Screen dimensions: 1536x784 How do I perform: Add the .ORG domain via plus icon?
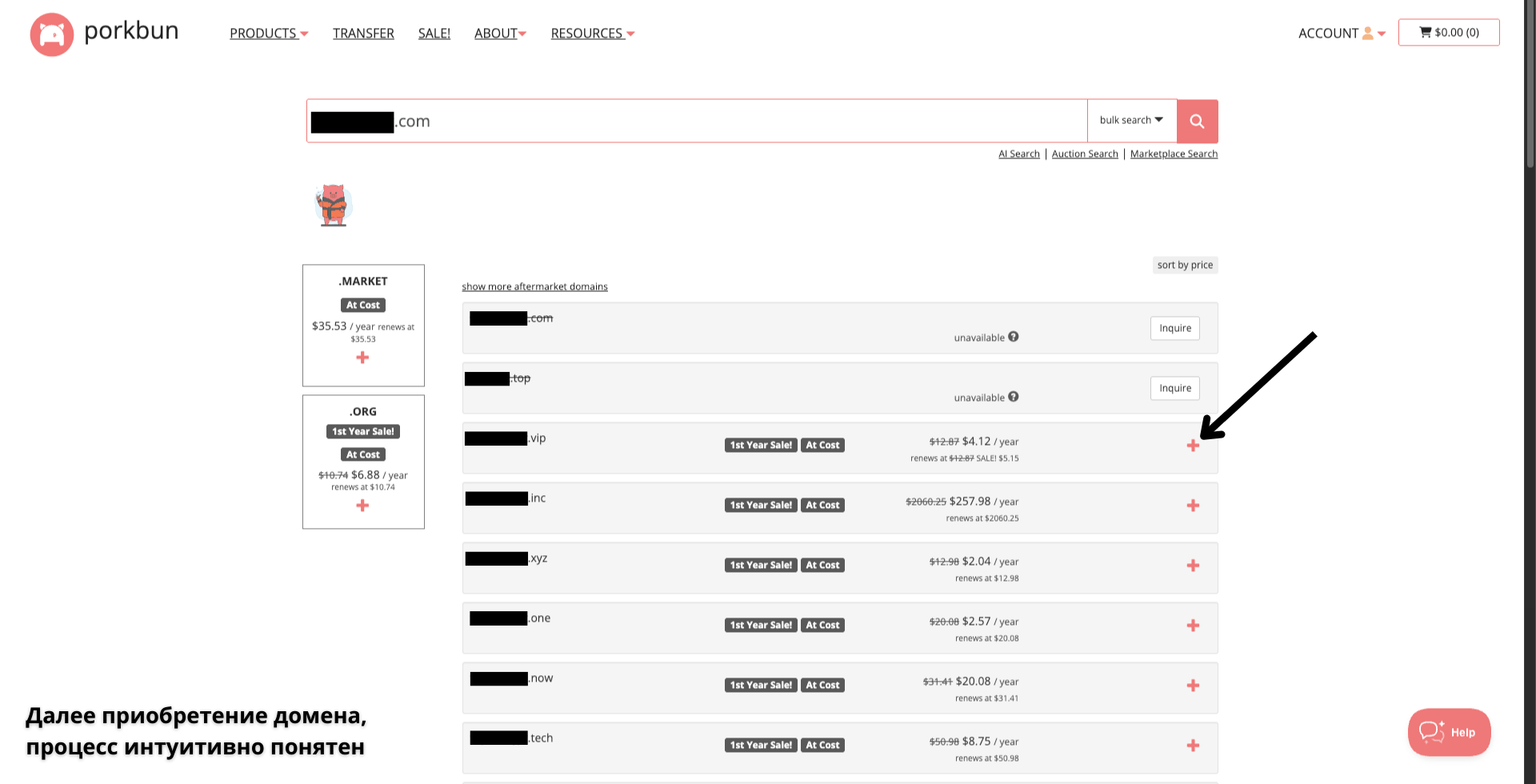pos(362,506)
